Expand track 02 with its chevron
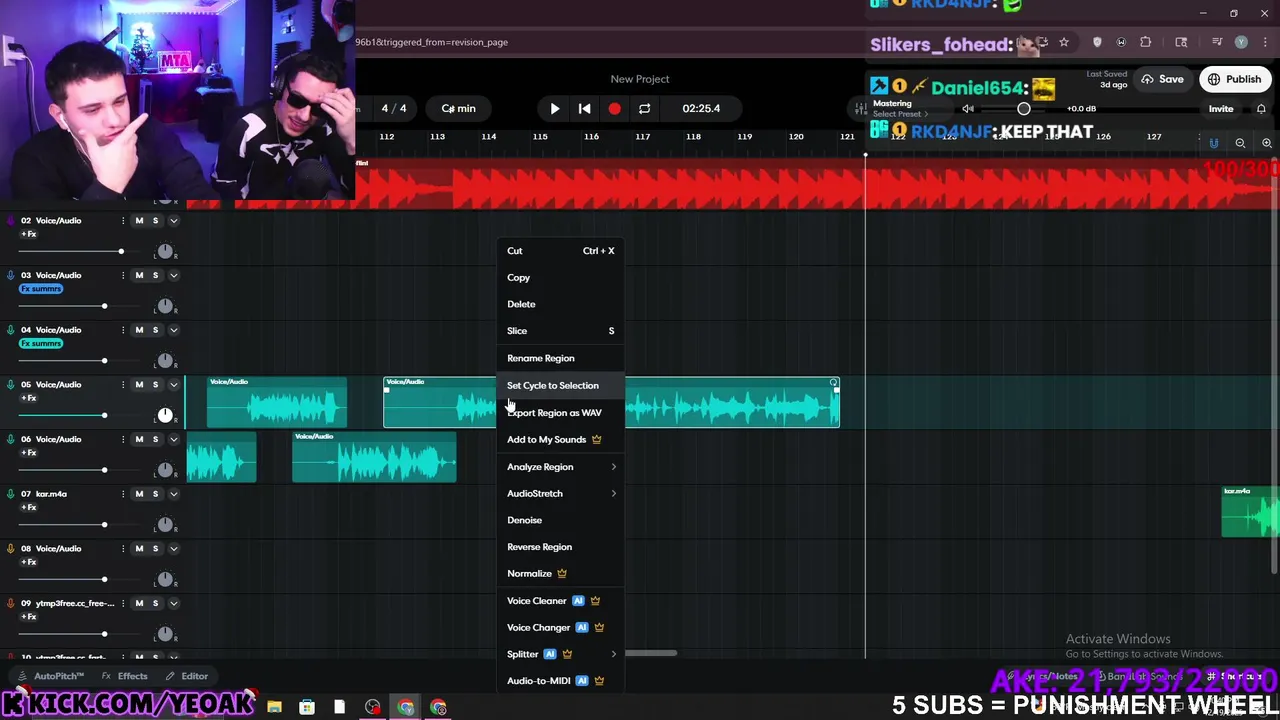 point(173,220)
